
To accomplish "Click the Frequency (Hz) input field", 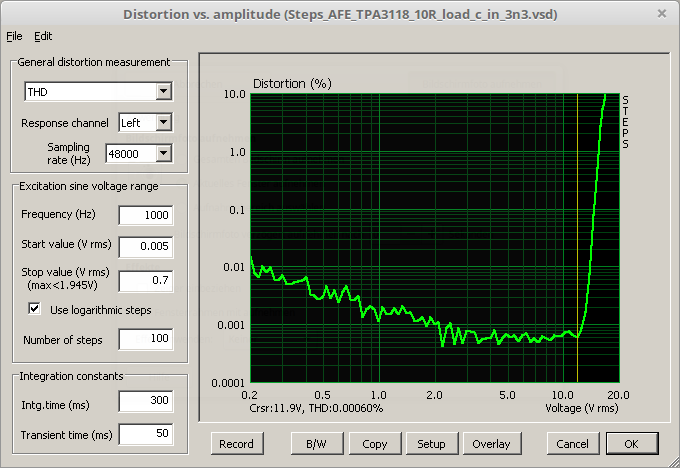I will pyautogui.click(x=145, y=215).
